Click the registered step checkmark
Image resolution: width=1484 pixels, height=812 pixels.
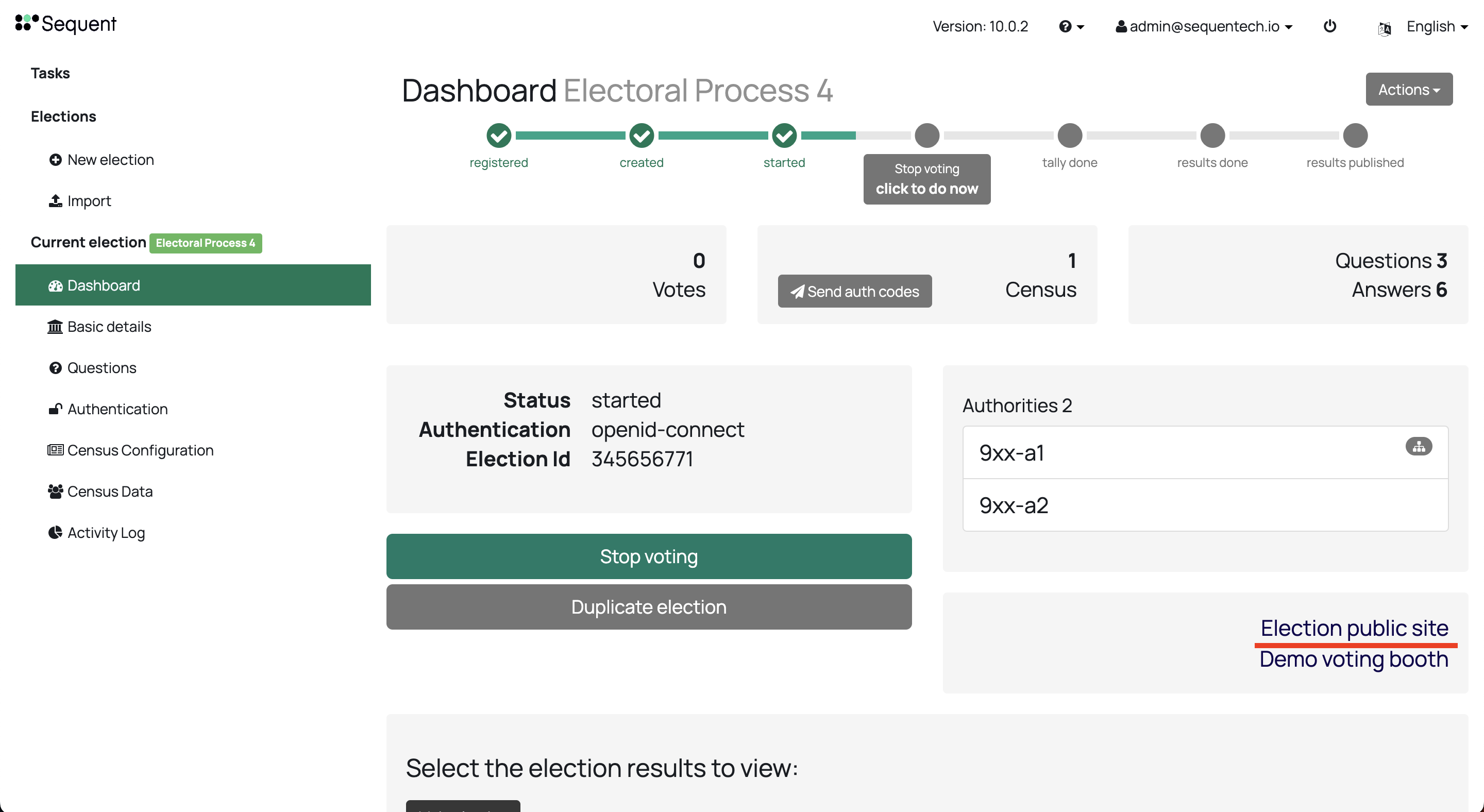[x=498, y=136]
